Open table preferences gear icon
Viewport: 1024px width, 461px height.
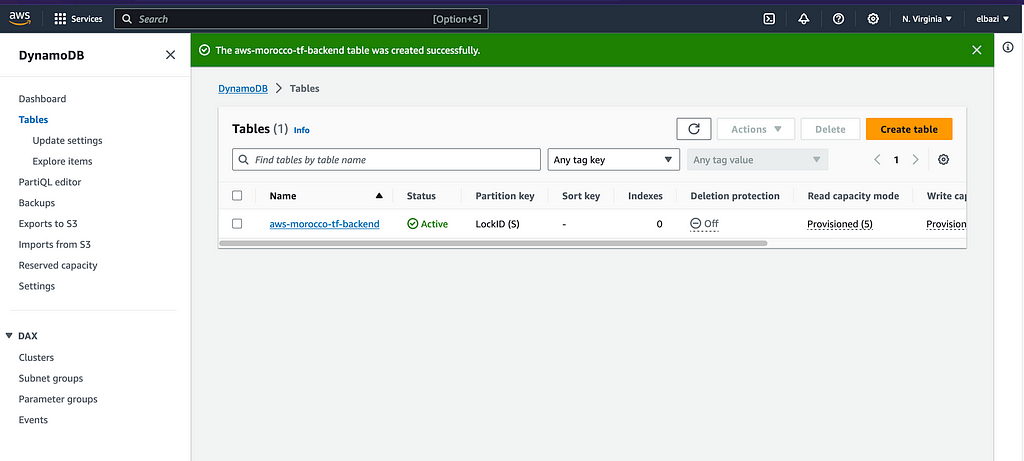click(943, 159)
